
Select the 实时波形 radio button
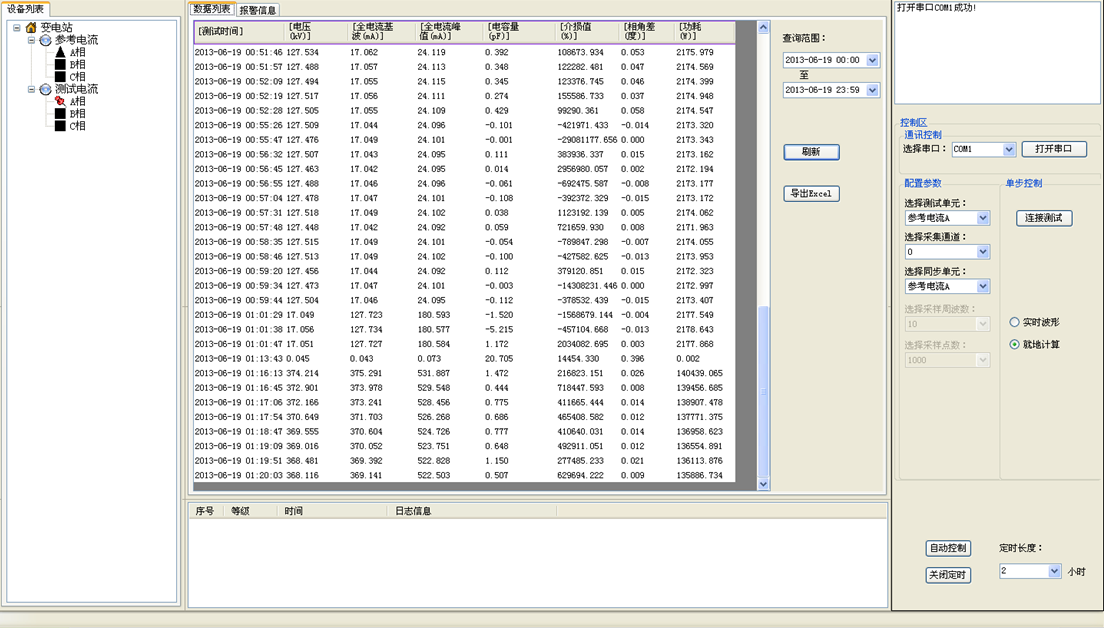1014,322
